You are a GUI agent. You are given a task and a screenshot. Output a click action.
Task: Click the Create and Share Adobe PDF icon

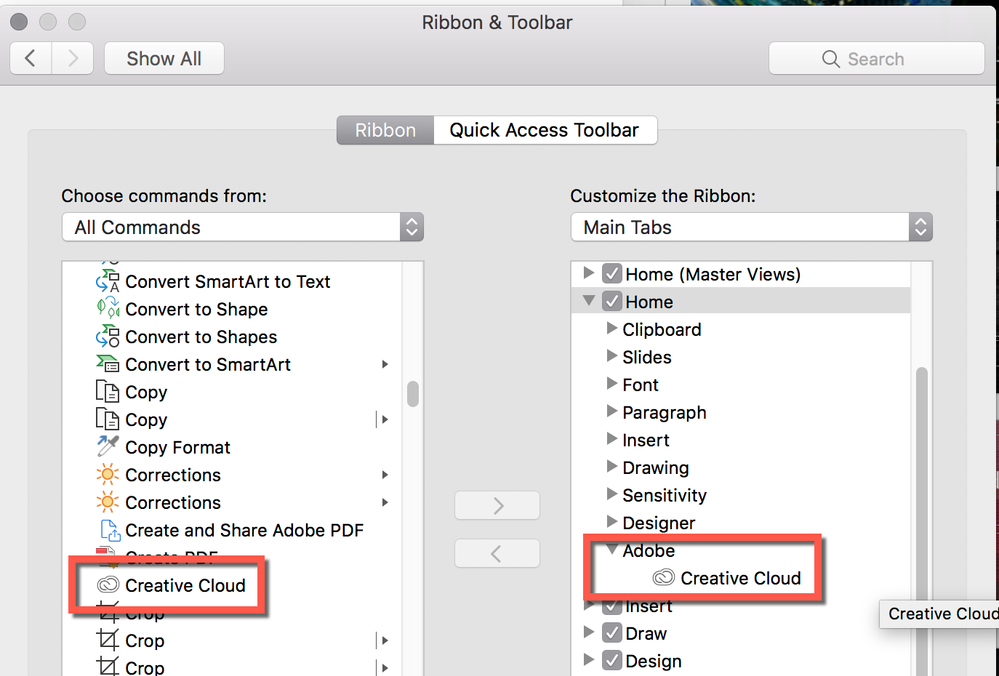pos(108,530)
